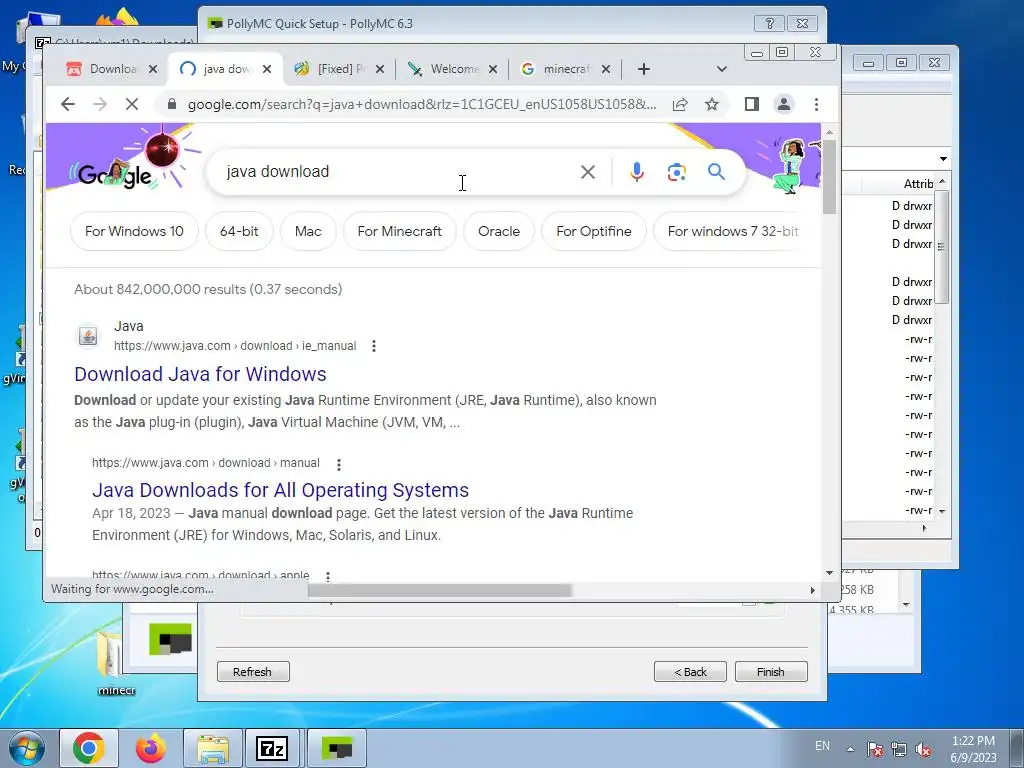The height and width of the screenshot is (768, 1024).
Task: Click the Chrome address bar URL
Action: (421, 104)
